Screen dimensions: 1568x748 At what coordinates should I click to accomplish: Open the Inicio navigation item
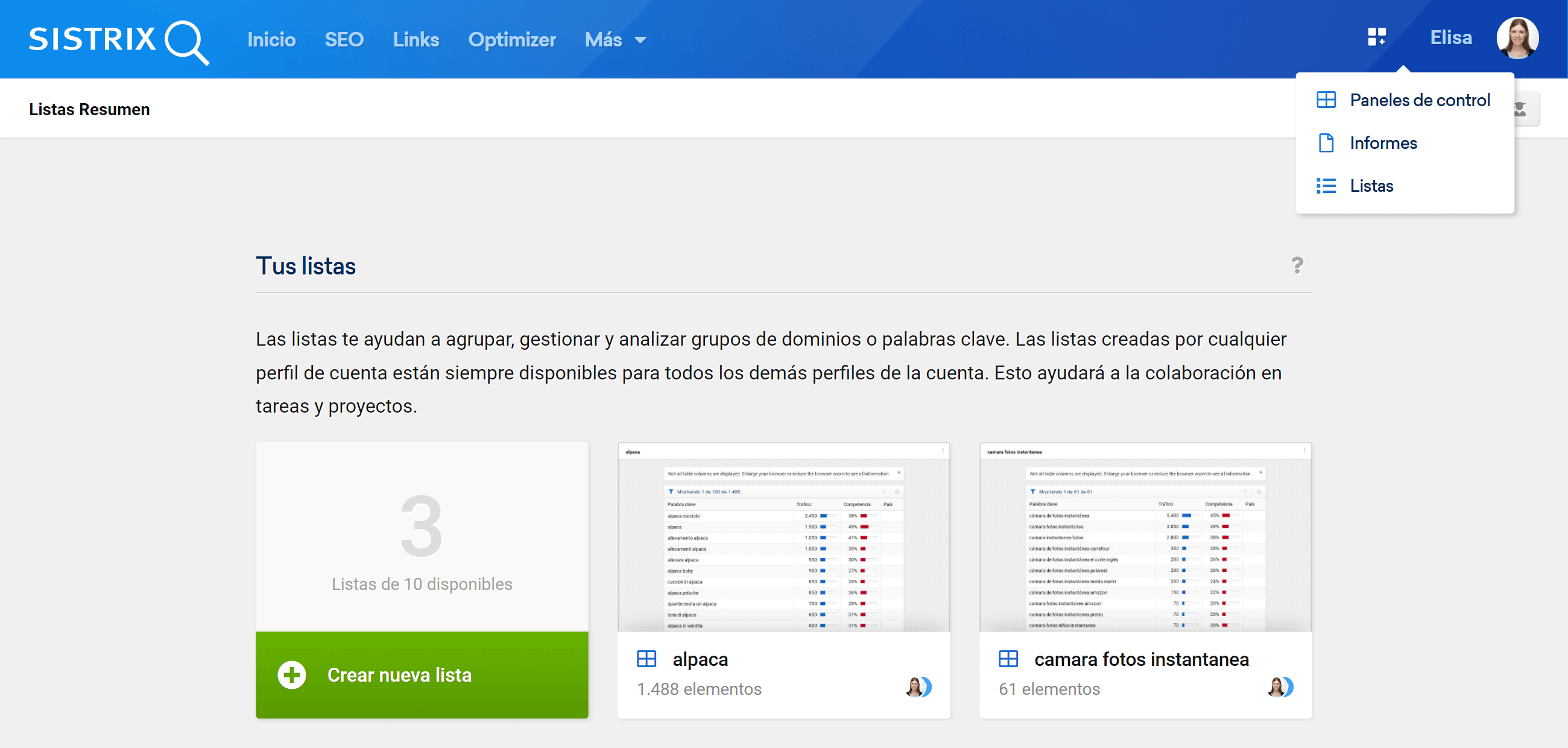[271, 40]
